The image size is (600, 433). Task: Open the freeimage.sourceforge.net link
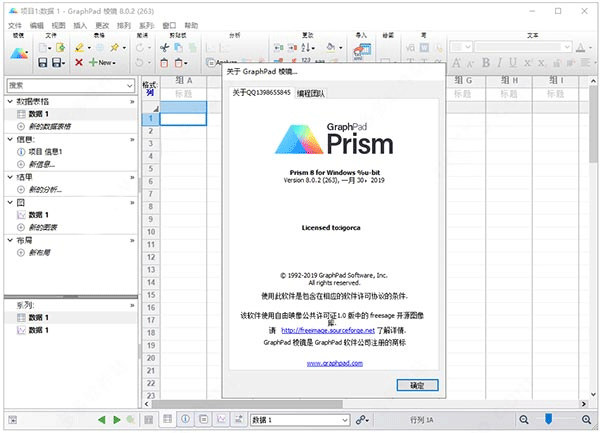[328, 330]
